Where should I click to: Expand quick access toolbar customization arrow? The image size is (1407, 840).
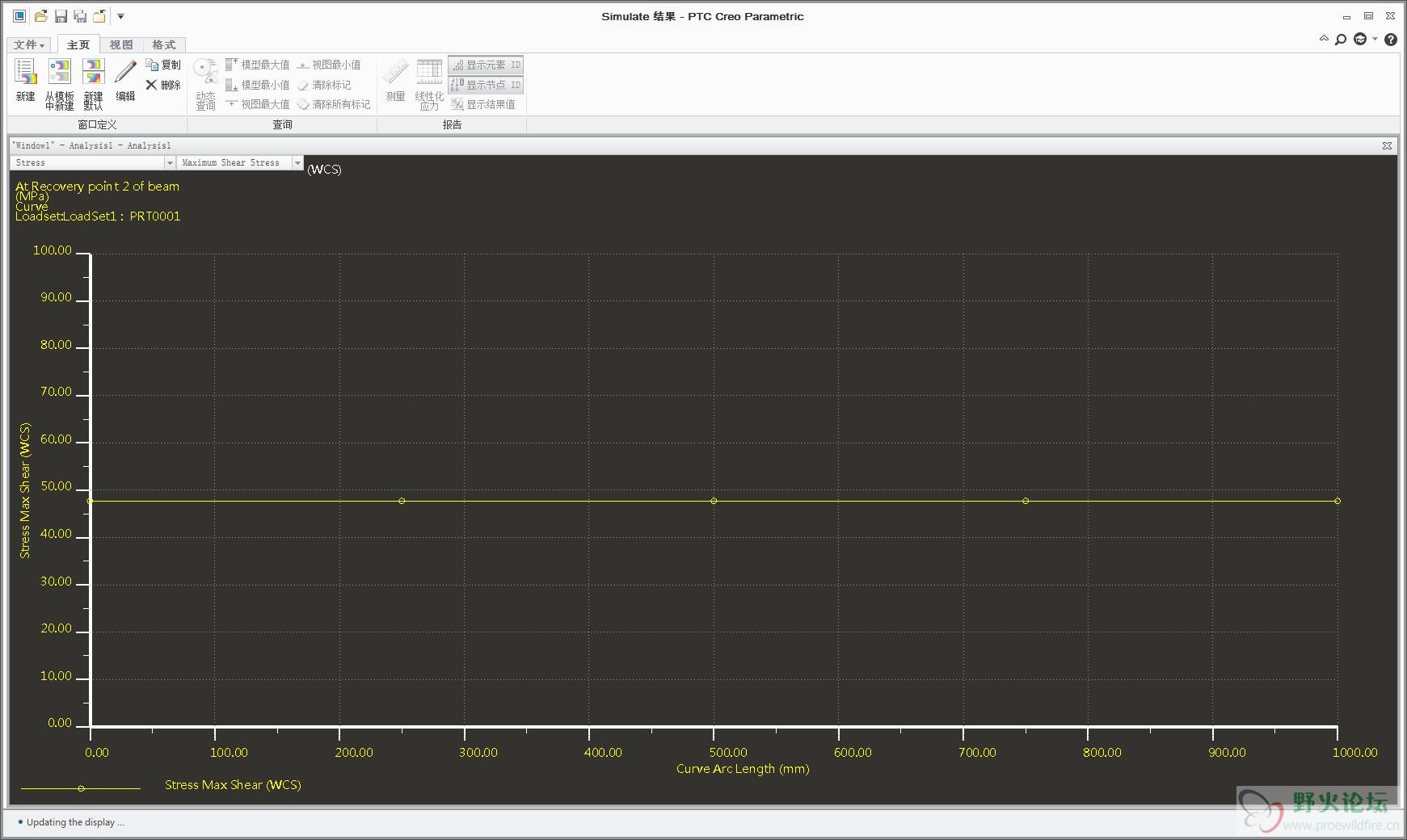pos(120,16)
